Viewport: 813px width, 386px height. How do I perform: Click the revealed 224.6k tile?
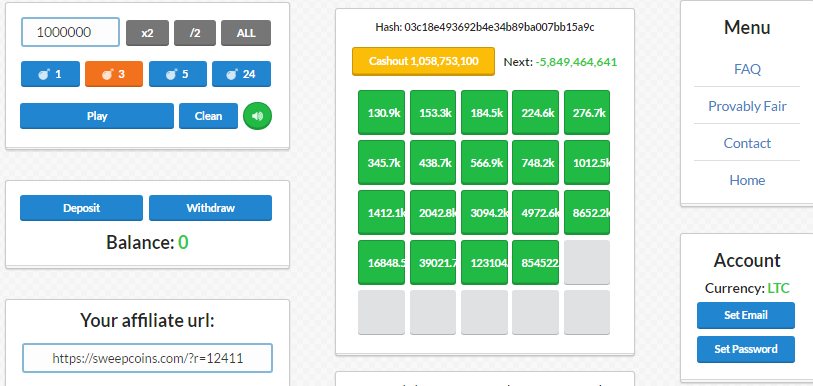click(x=536, y=113)
